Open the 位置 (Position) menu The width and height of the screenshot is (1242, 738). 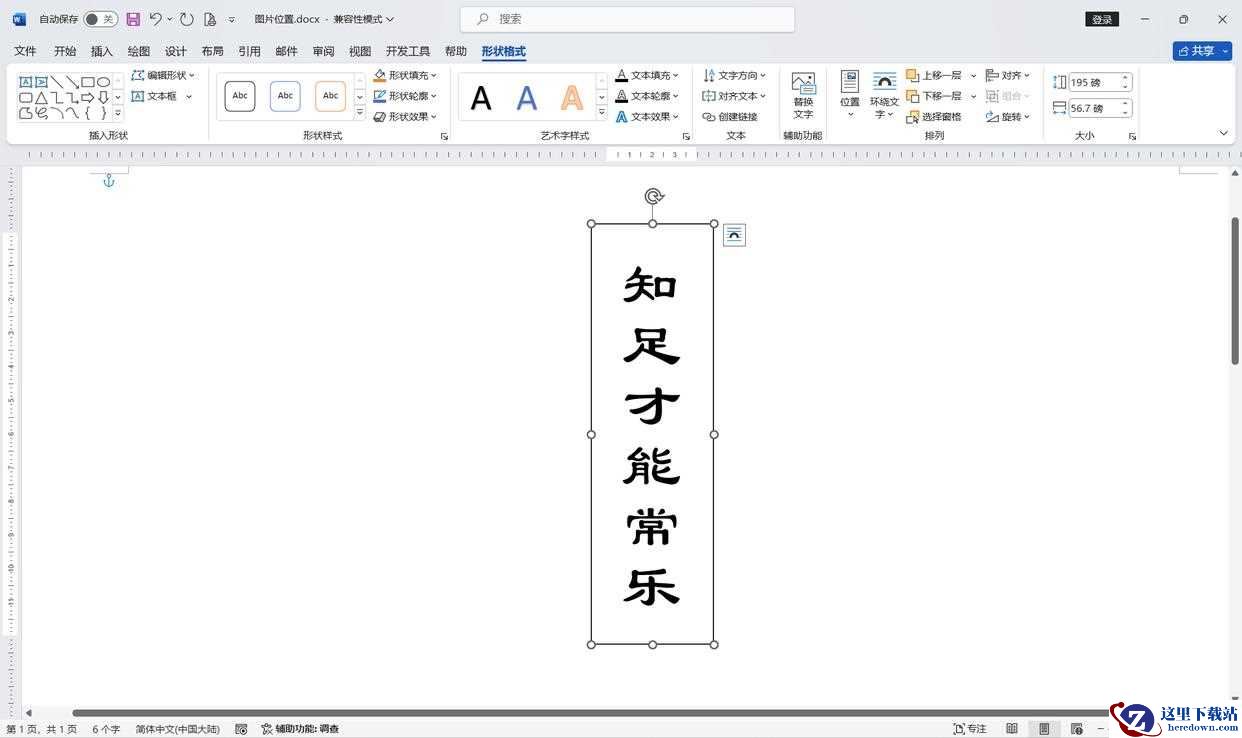click(x=850, y=96)
